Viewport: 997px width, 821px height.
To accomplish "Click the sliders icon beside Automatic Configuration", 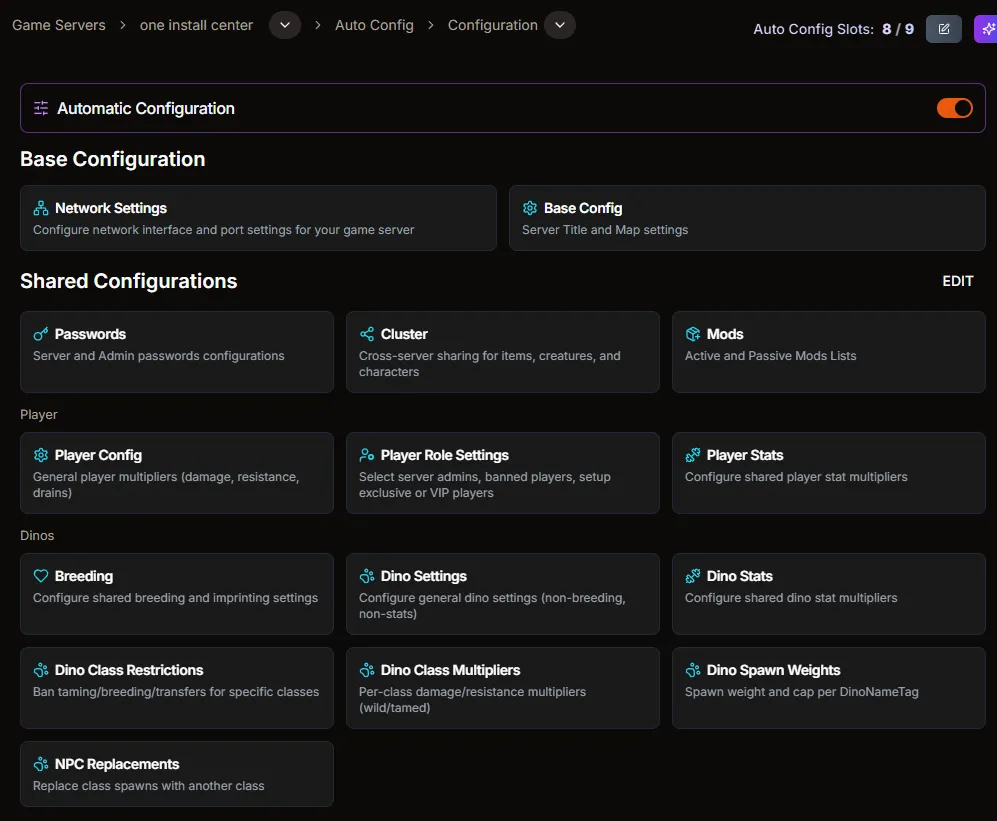I will tap(40, 108).
